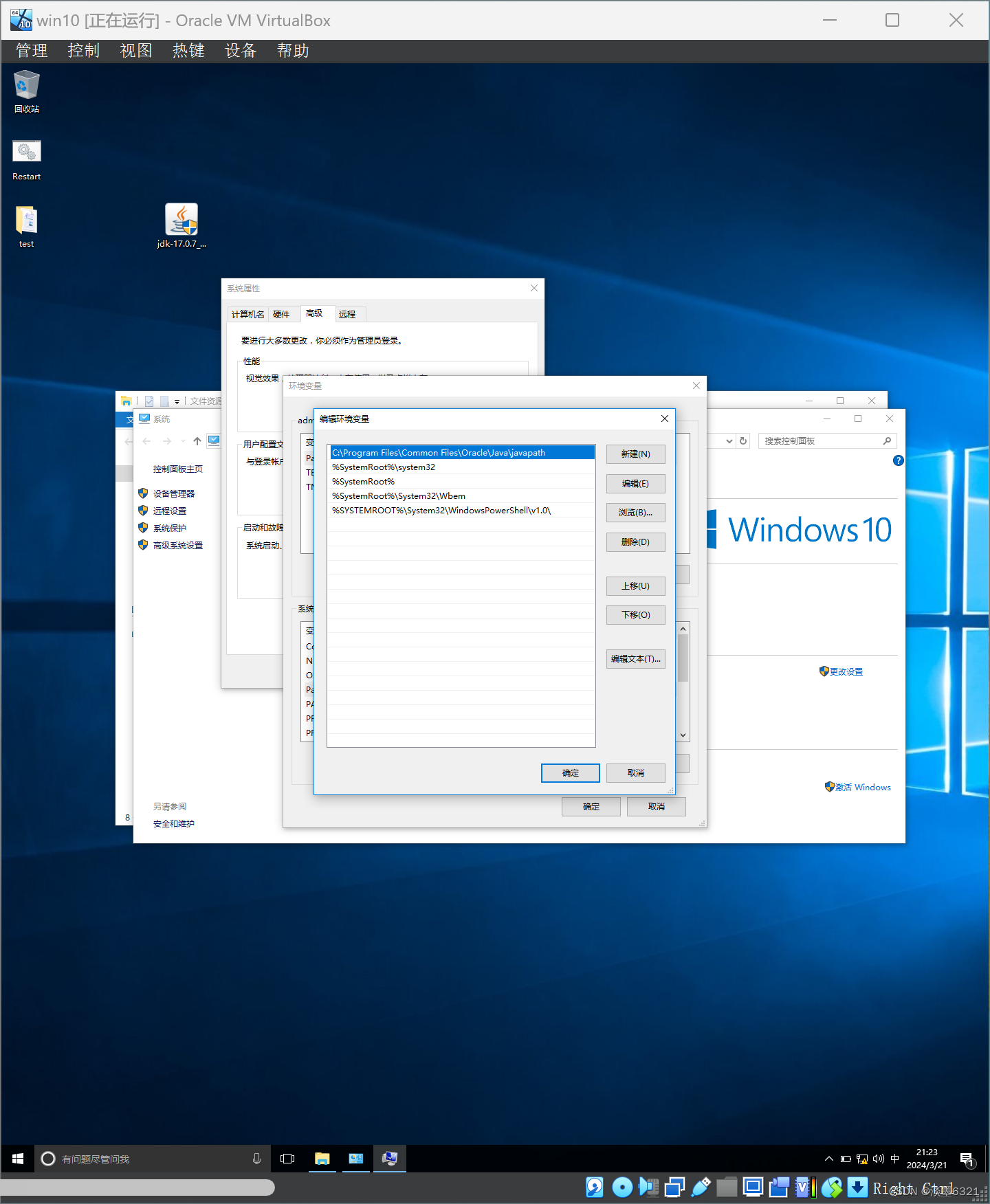This screenshot has height=1204, width=990.
Task: Click the VirtualBox shared folders status icon
Action: [x=727, y=1187]
